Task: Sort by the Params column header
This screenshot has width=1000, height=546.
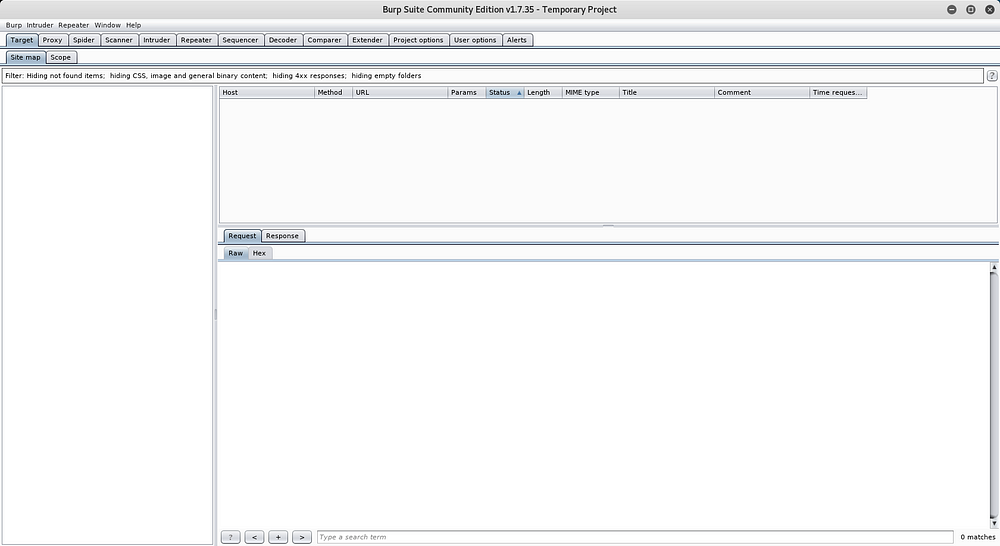Action: [467, 92]
